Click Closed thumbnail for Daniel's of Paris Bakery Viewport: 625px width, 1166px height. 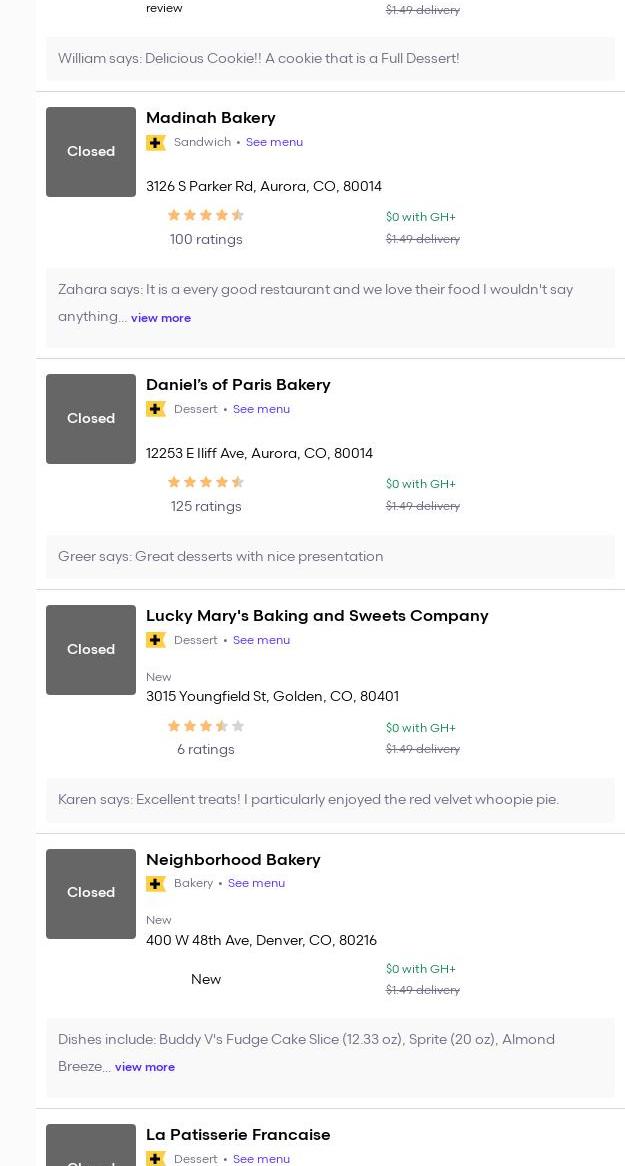(x=91, y=419)
